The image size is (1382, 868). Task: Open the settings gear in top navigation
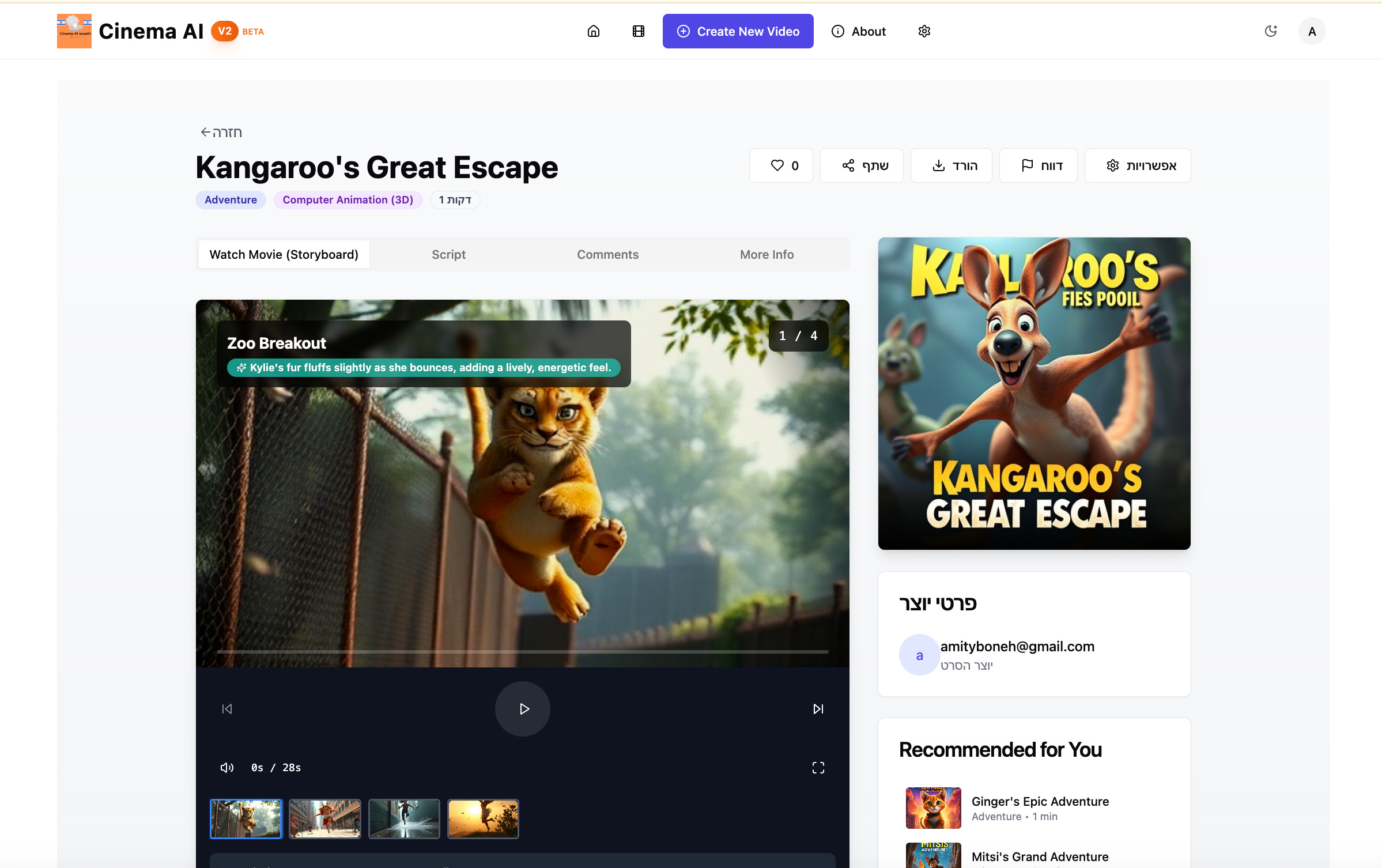point(924,31)
